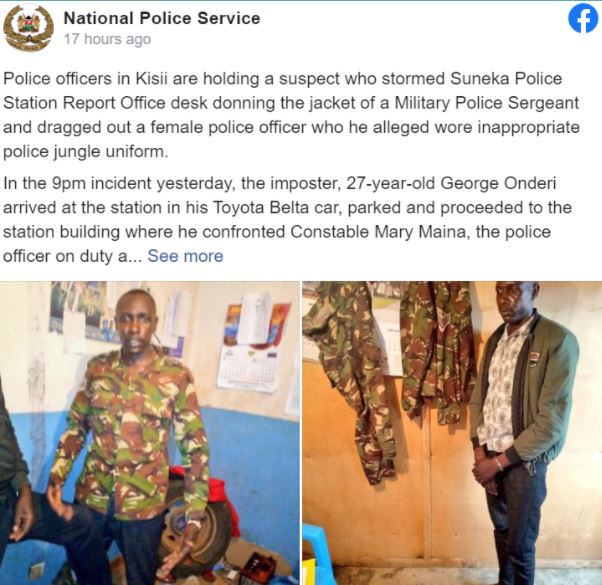Click the name "George Onderi" in the post

(498, 183)
